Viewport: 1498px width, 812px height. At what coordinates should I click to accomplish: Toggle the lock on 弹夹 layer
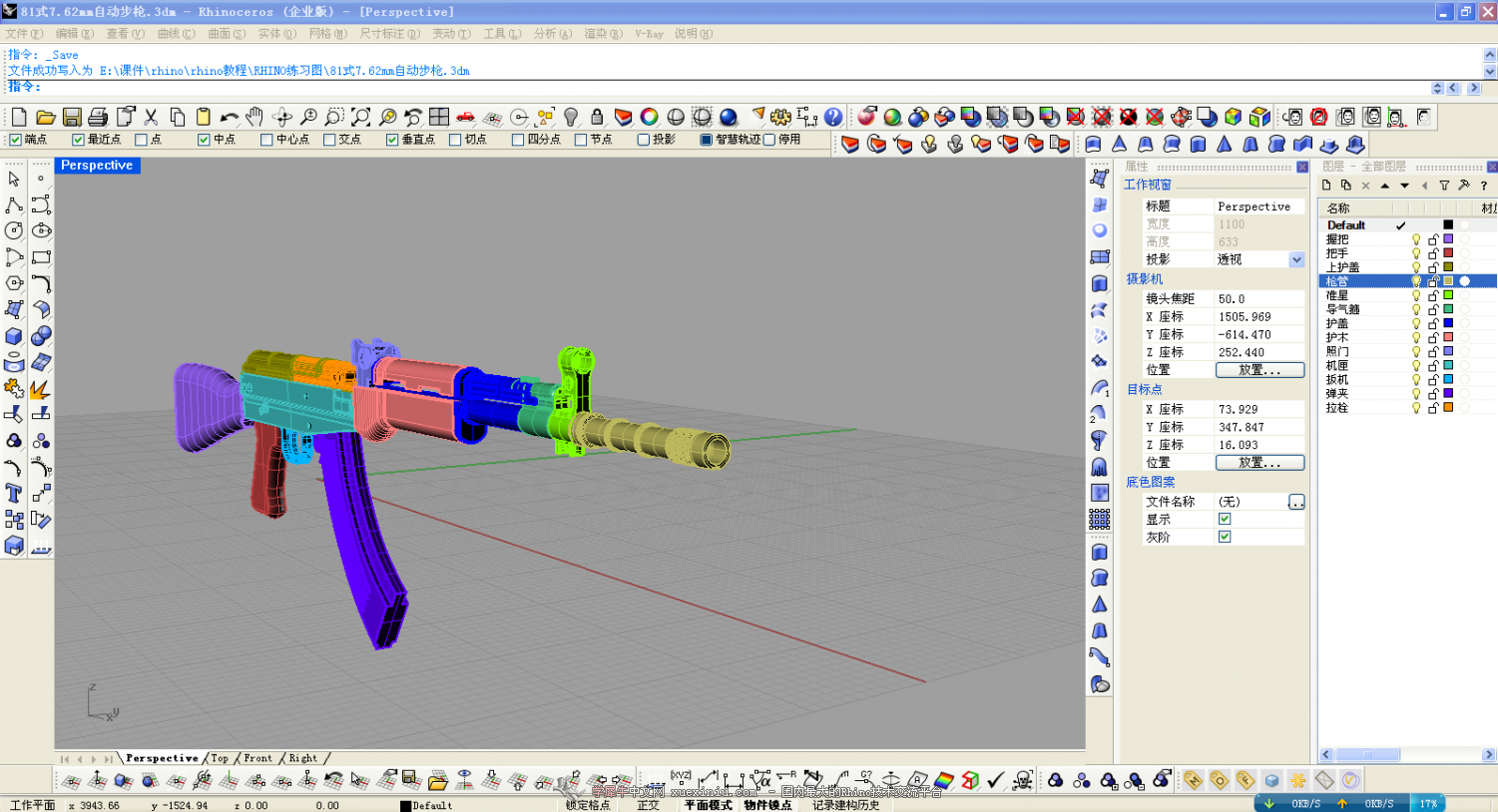point(1432,393)
